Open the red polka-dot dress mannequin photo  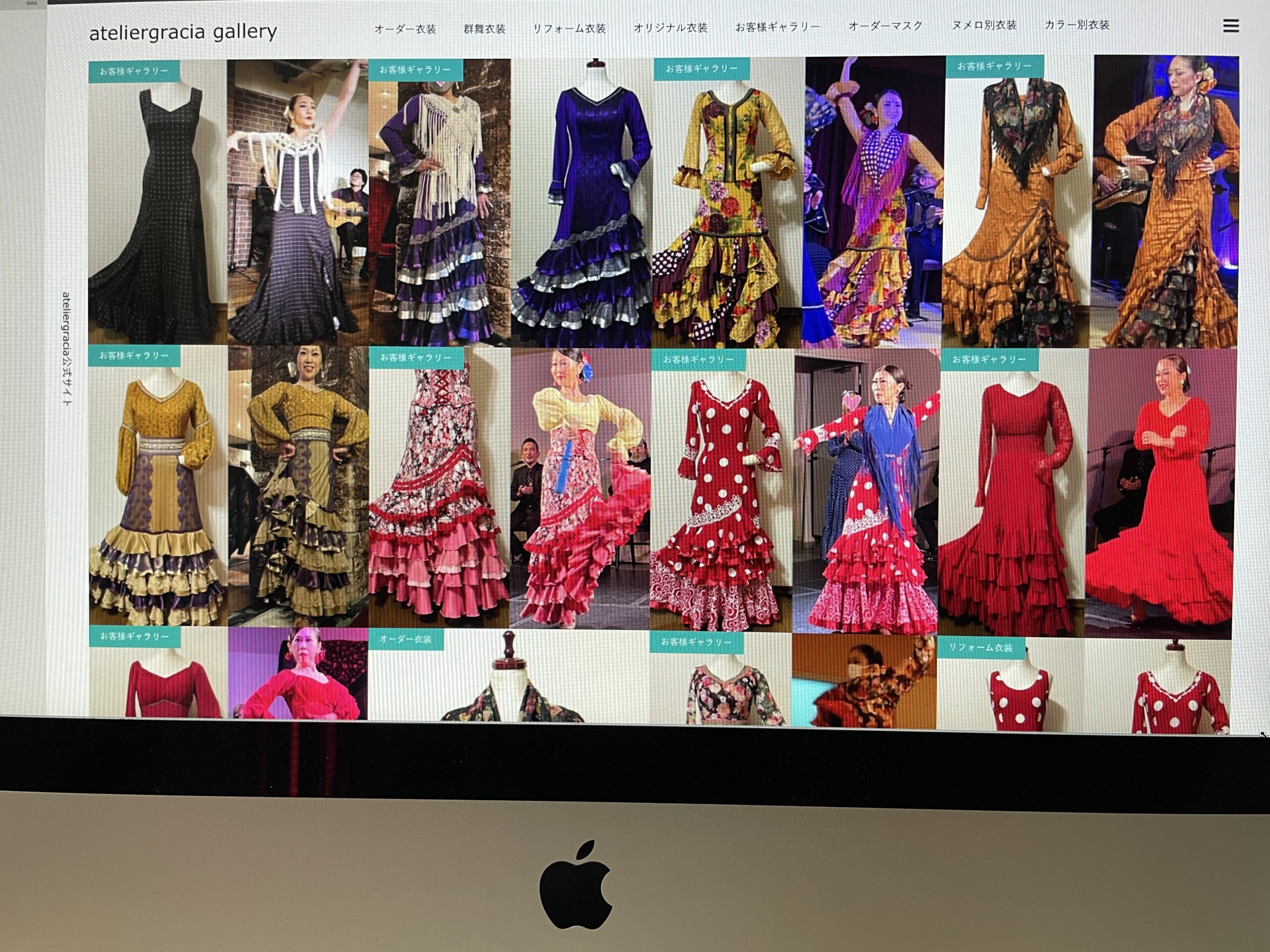pos(722,489)
